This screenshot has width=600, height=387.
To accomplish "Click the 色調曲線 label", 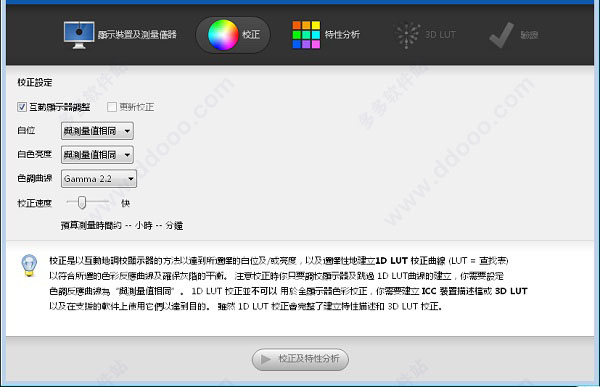I will coord(34,178).
